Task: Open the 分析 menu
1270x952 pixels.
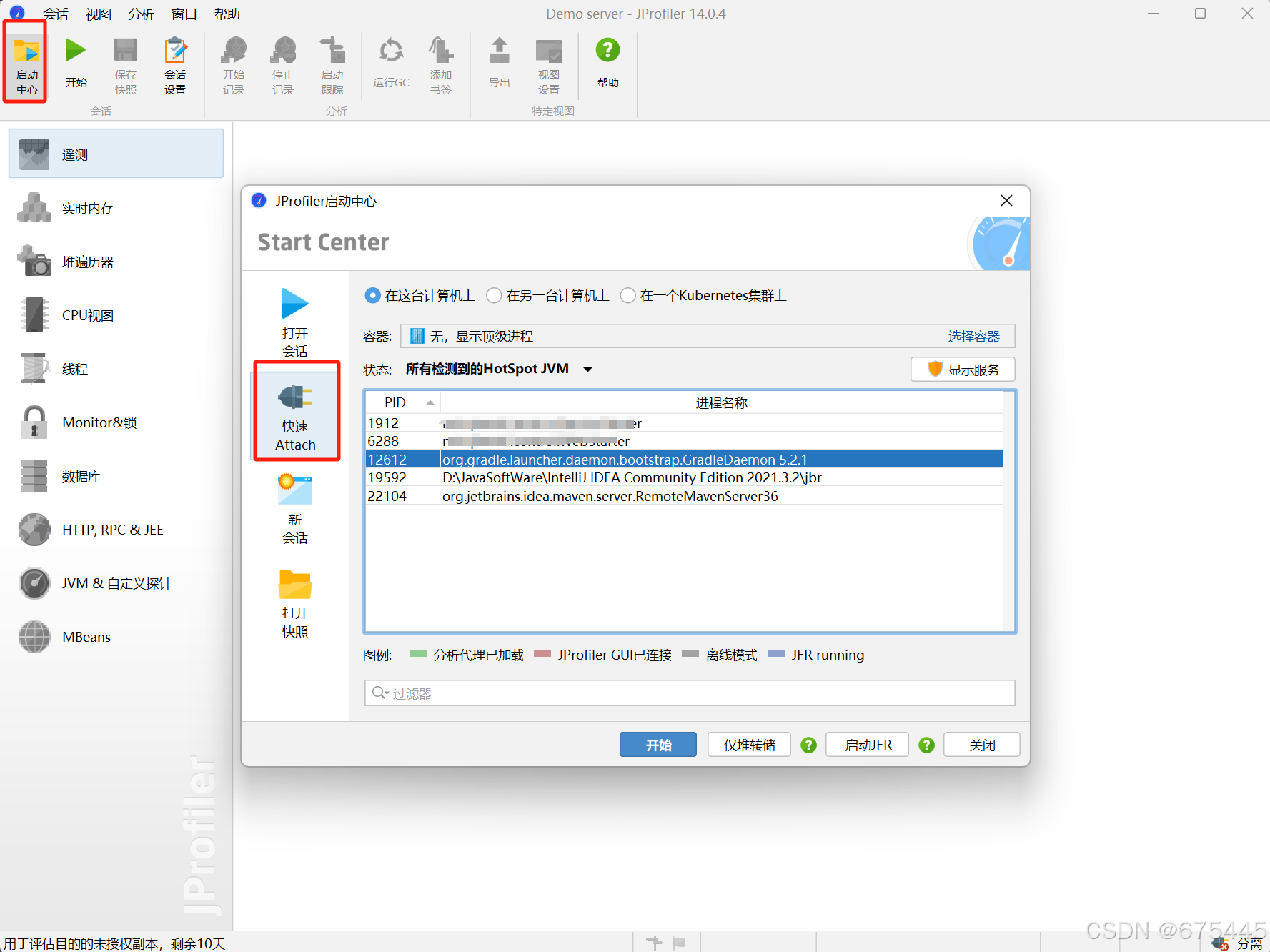Action: pyautogui.click(x=142, y=14)
